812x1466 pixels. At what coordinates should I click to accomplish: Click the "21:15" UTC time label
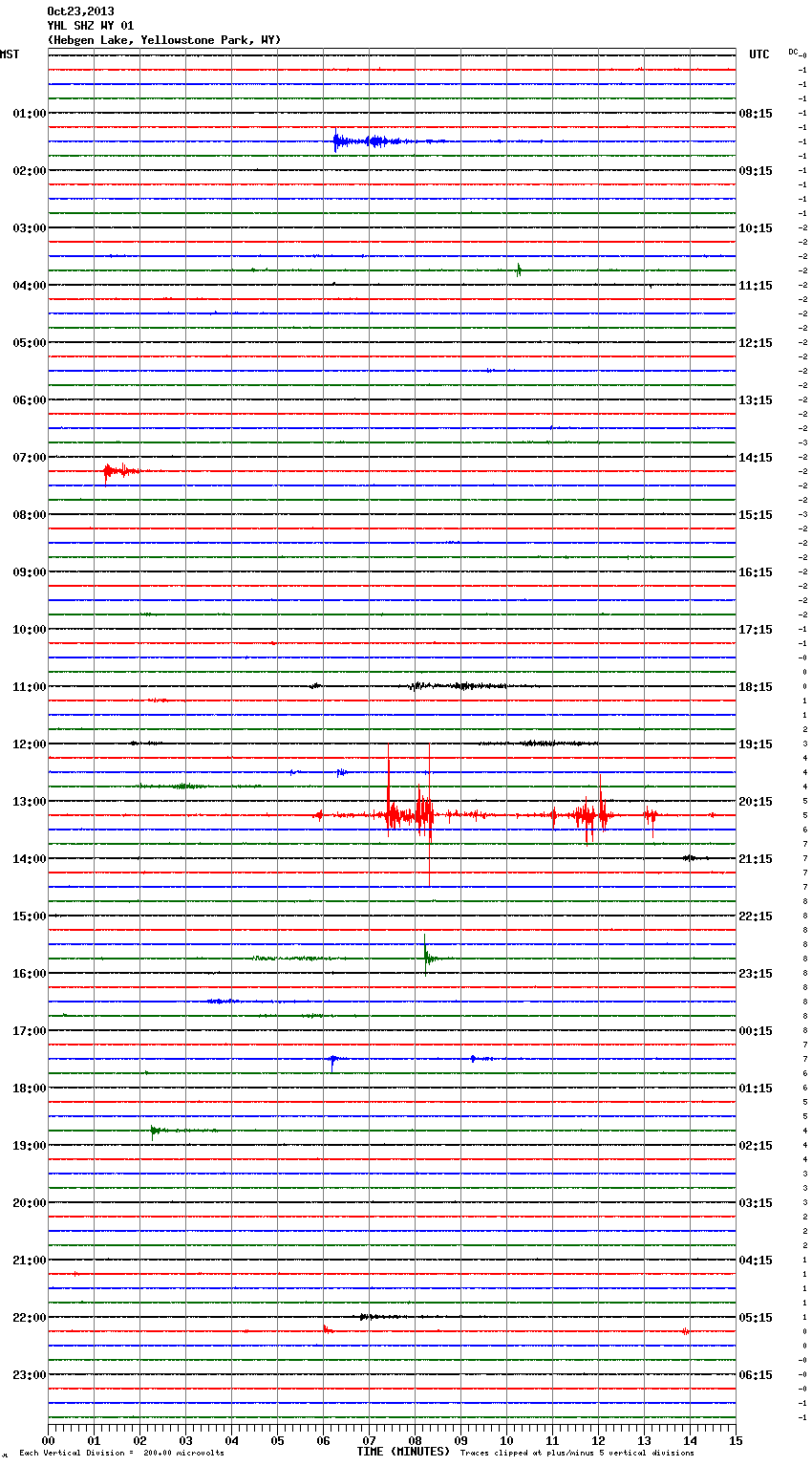pyautogui.click(x=756, y=859)
